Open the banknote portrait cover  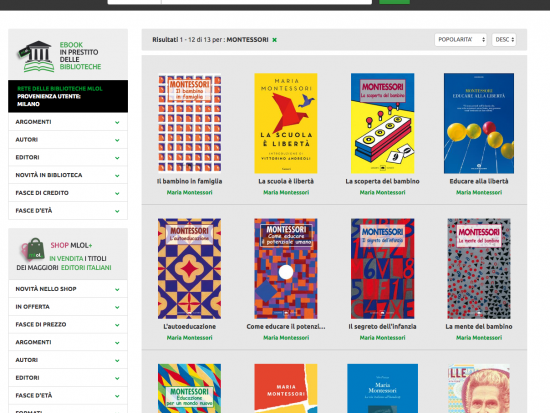pyautogui.click(x=479, y=388)
